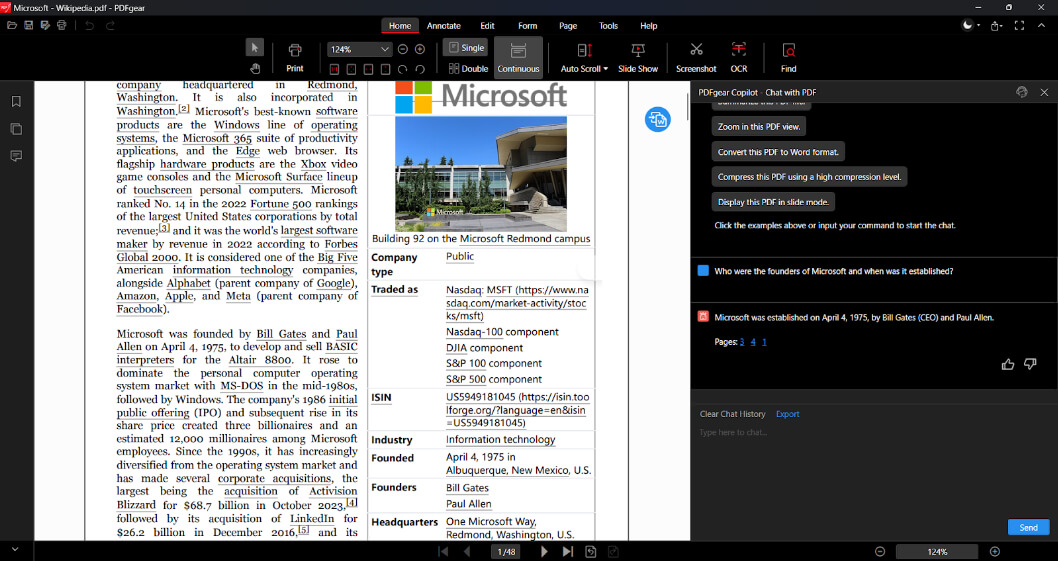Click 'Convert this PDF to Word format.' example

778,152
